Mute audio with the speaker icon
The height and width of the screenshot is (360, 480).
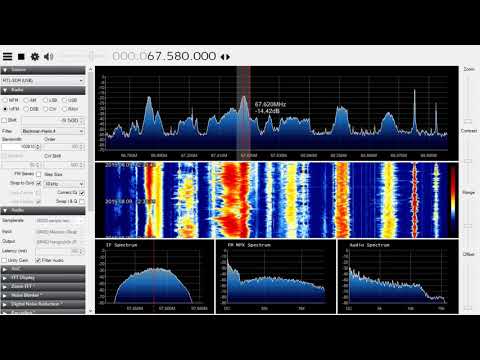pyautogui.click(x=48, y=57)
